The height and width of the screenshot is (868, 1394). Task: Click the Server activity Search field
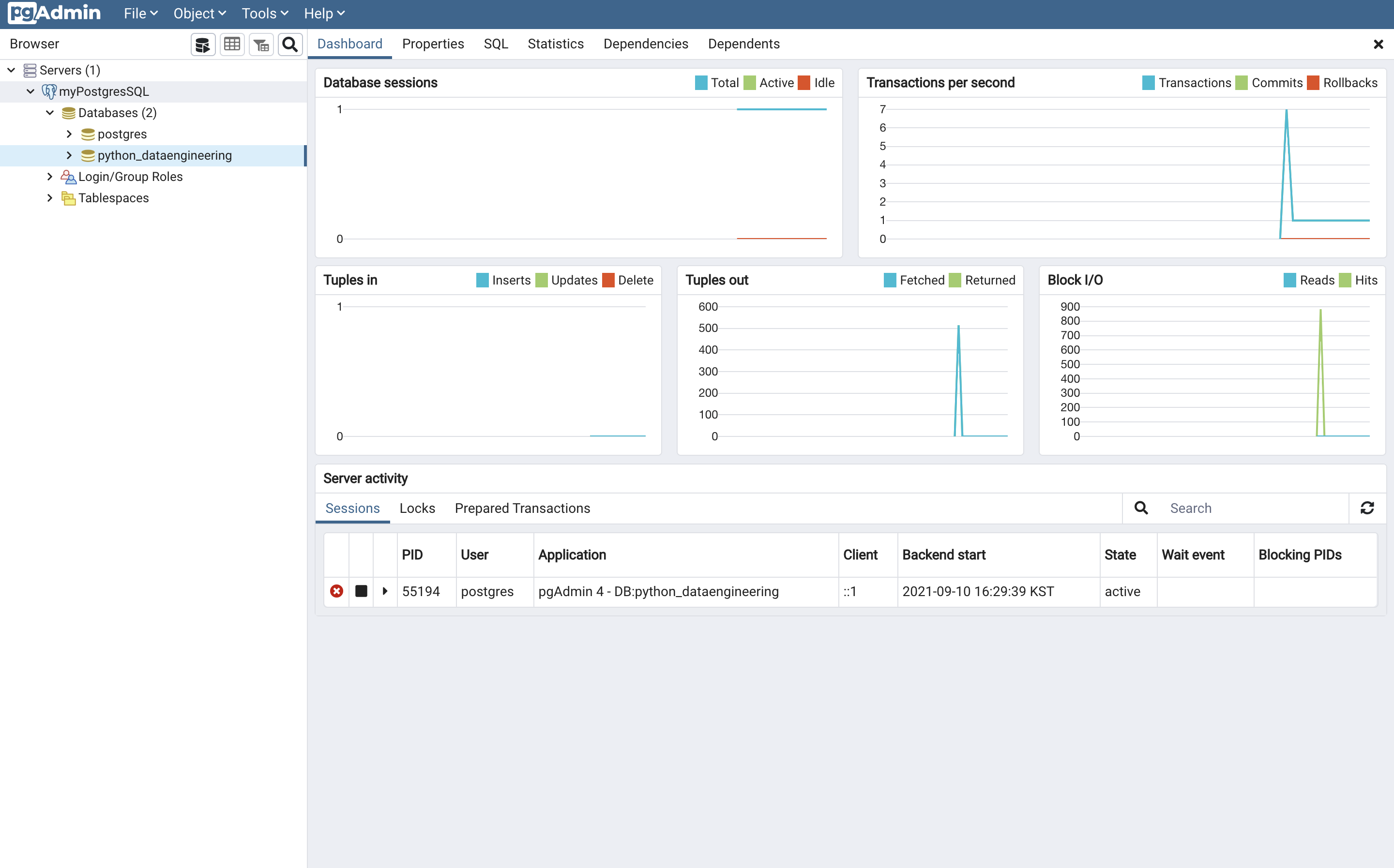(x=1254, y=508)
